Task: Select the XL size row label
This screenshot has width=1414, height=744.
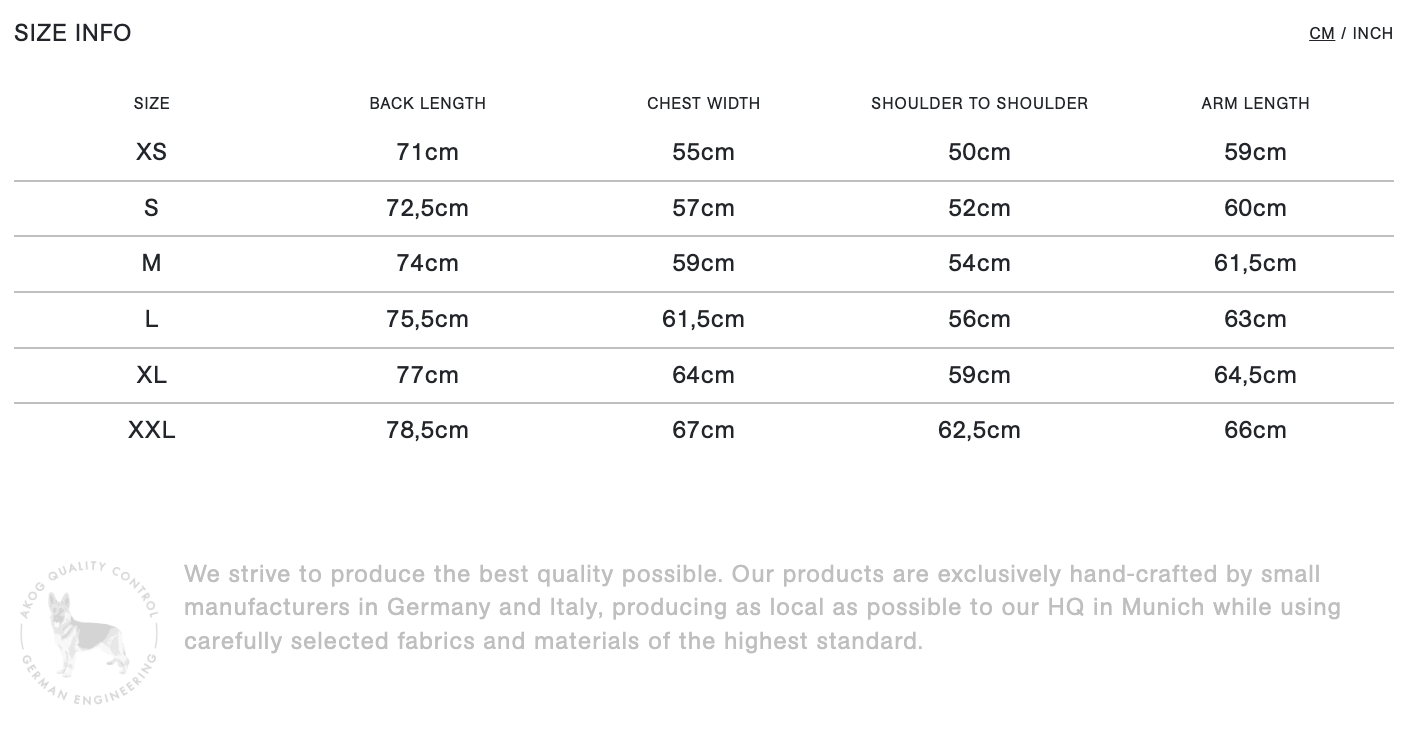Action: [152, 375]
